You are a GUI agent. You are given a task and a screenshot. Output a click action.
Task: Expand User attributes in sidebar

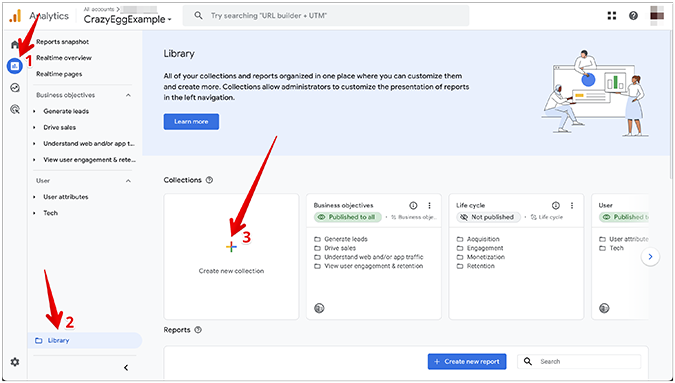click(x=34, y=197)
